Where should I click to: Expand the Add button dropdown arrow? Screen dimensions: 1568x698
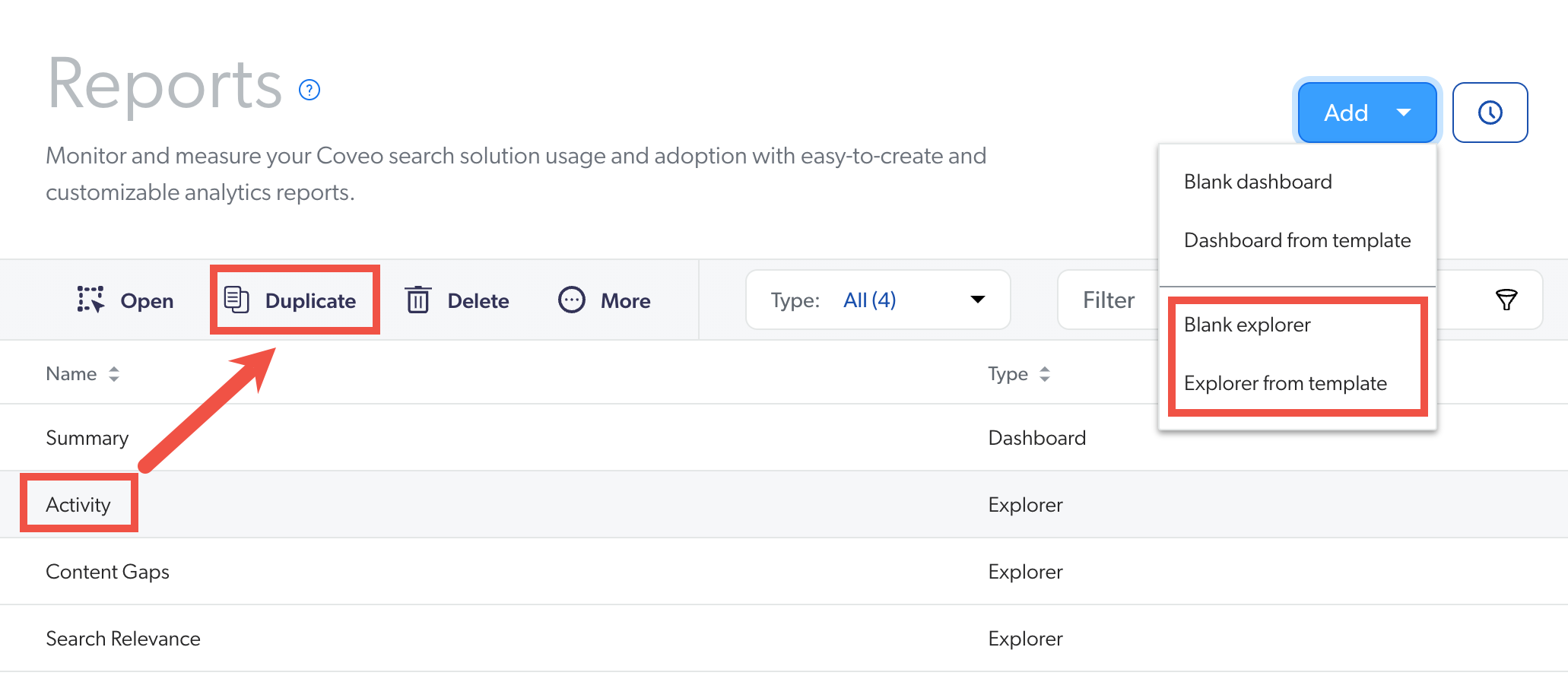click(1404, 113)
